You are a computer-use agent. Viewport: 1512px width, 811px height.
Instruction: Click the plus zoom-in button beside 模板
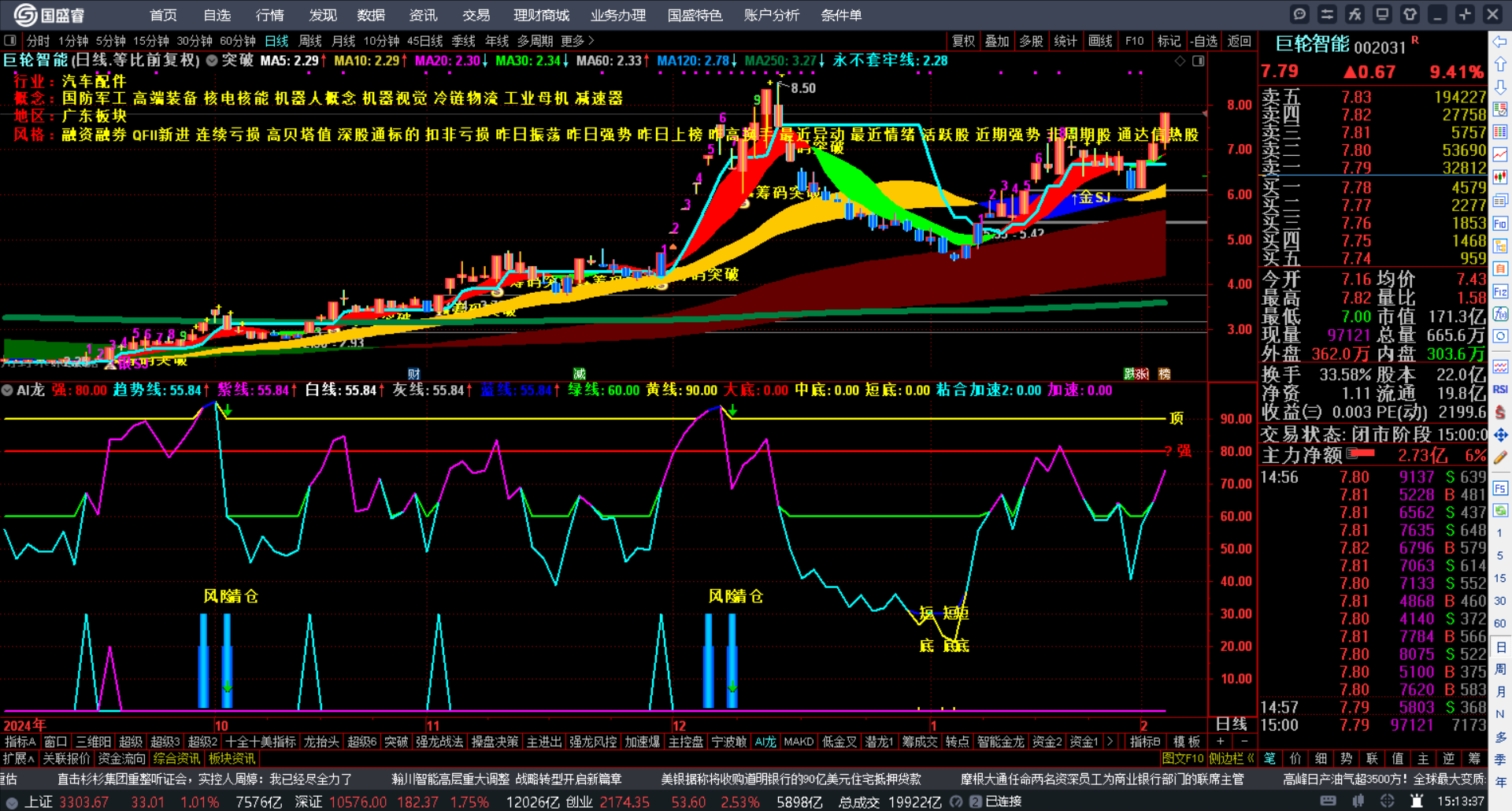tap(1221, 742)
